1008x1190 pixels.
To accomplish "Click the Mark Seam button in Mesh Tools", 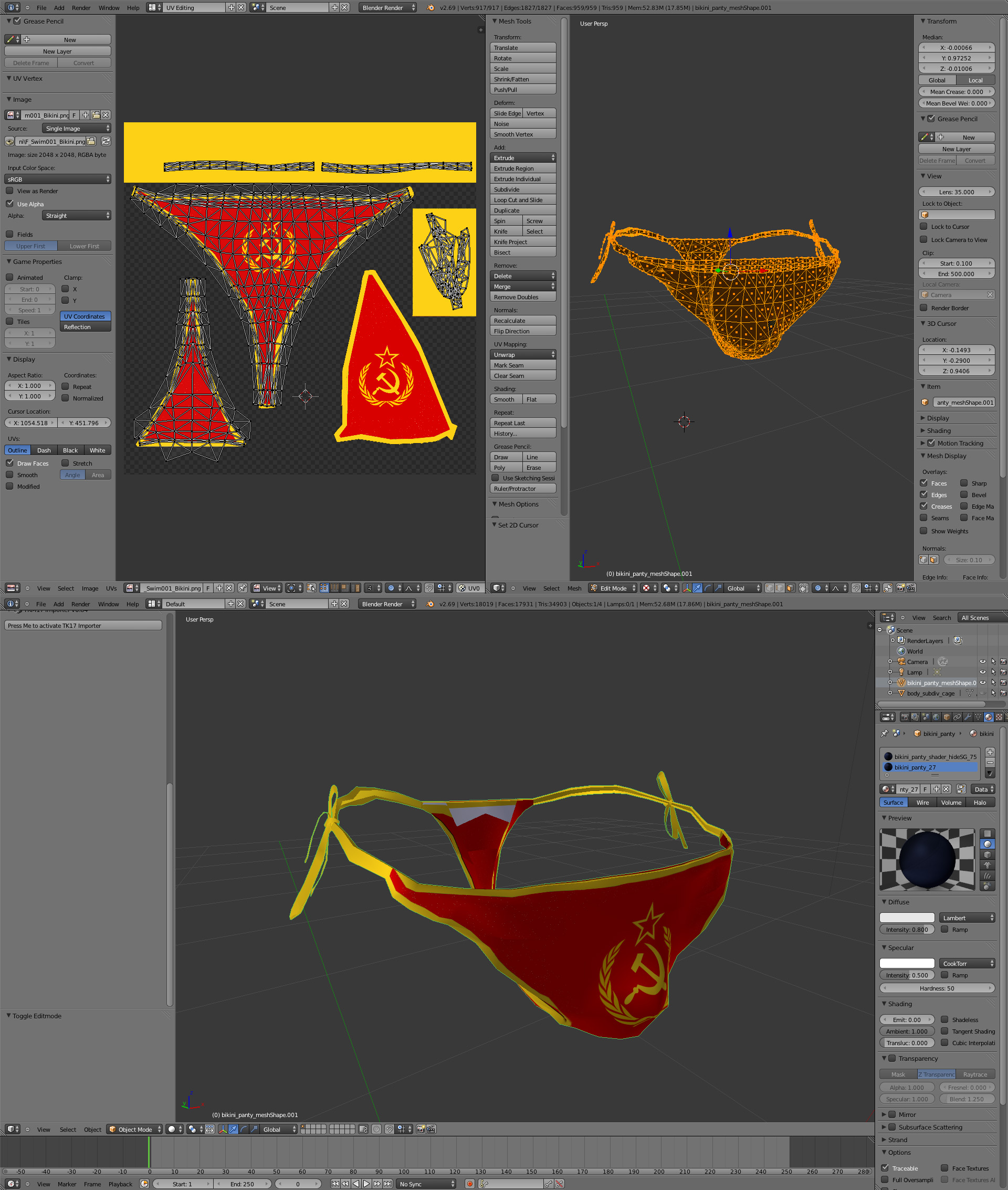I will point(523,365).
